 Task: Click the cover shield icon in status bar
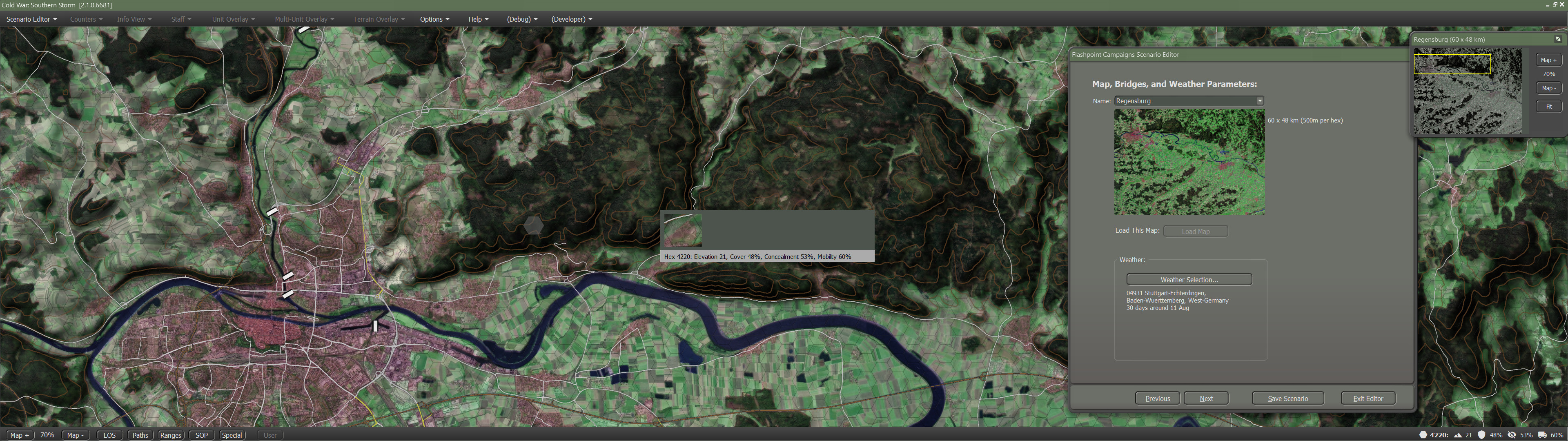tap(1481, 435)
